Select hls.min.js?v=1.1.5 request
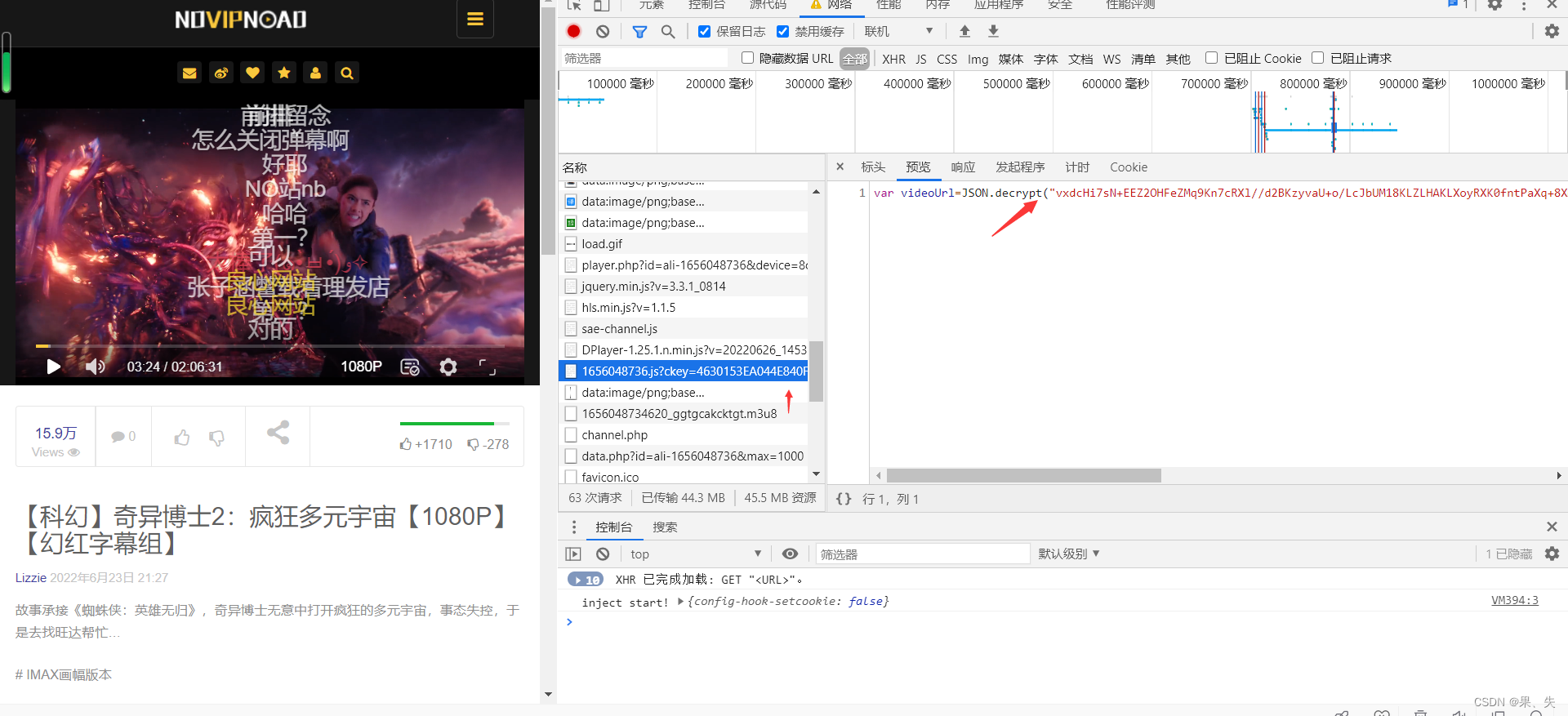Viewport: 1568px width, 716px height. coord(684,307)
